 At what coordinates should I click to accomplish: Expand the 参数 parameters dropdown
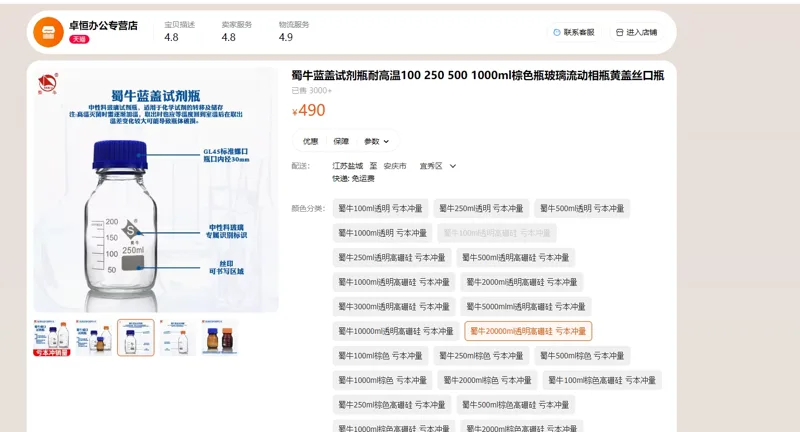point(376,141)
